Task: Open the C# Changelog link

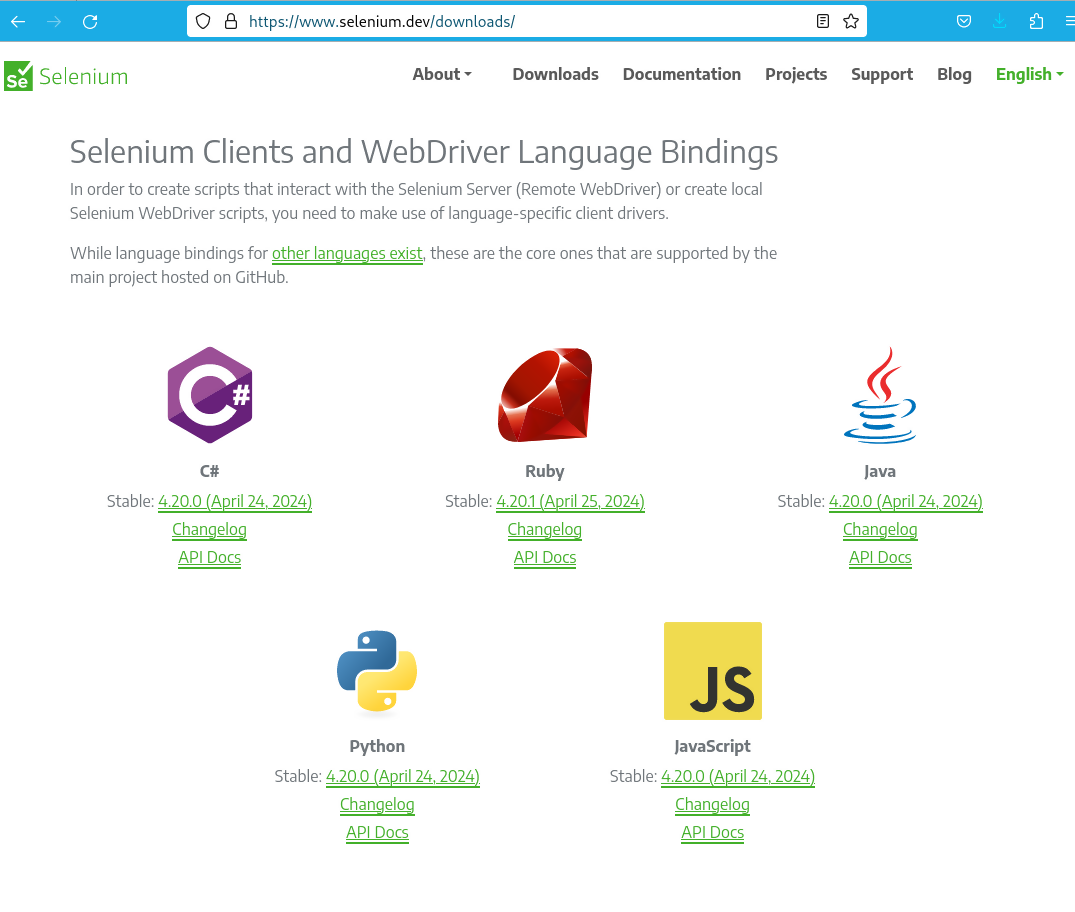Action: coord(209,530)
